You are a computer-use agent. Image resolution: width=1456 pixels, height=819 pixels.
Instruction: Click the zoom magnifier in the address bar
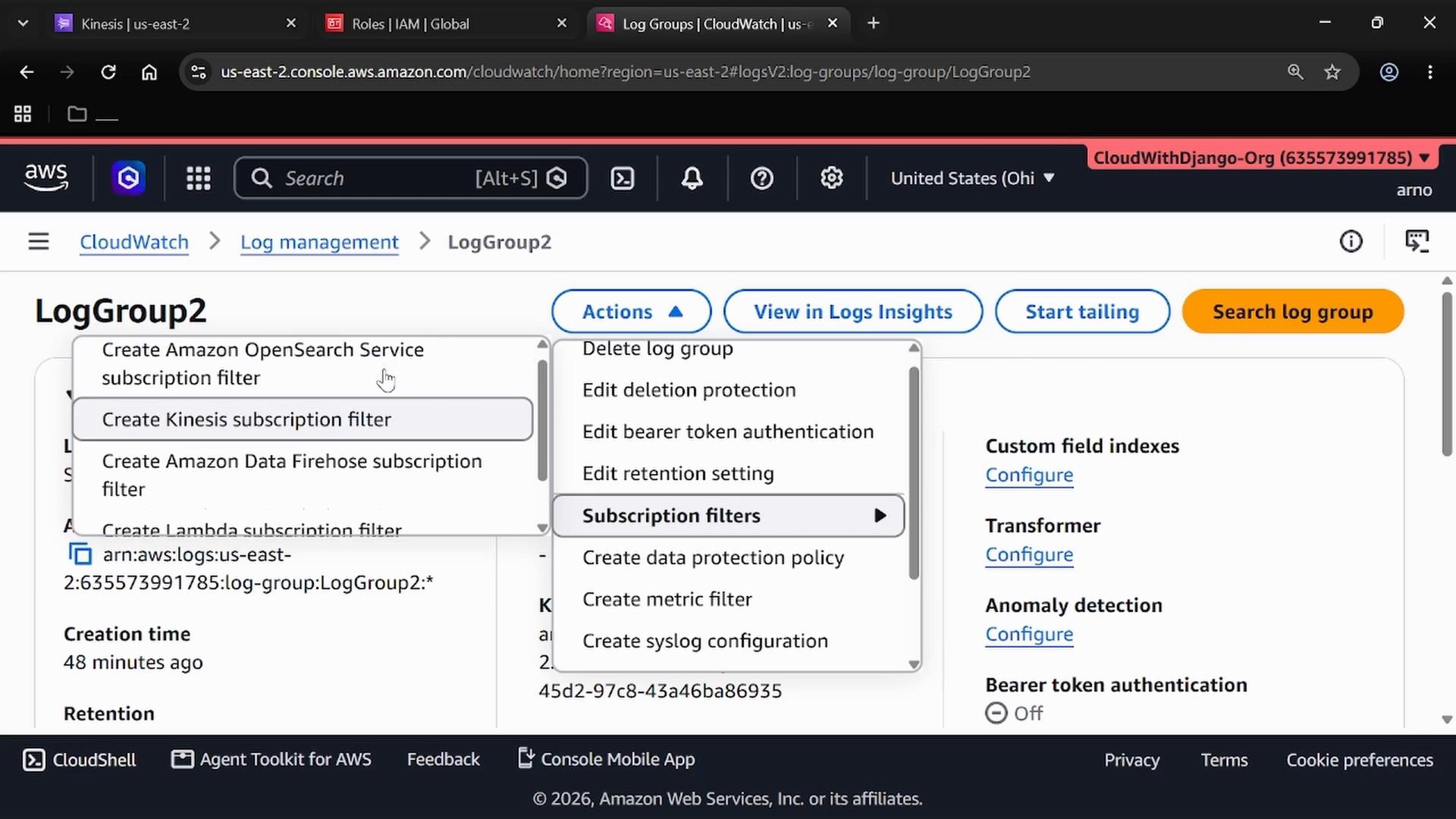1295,72
